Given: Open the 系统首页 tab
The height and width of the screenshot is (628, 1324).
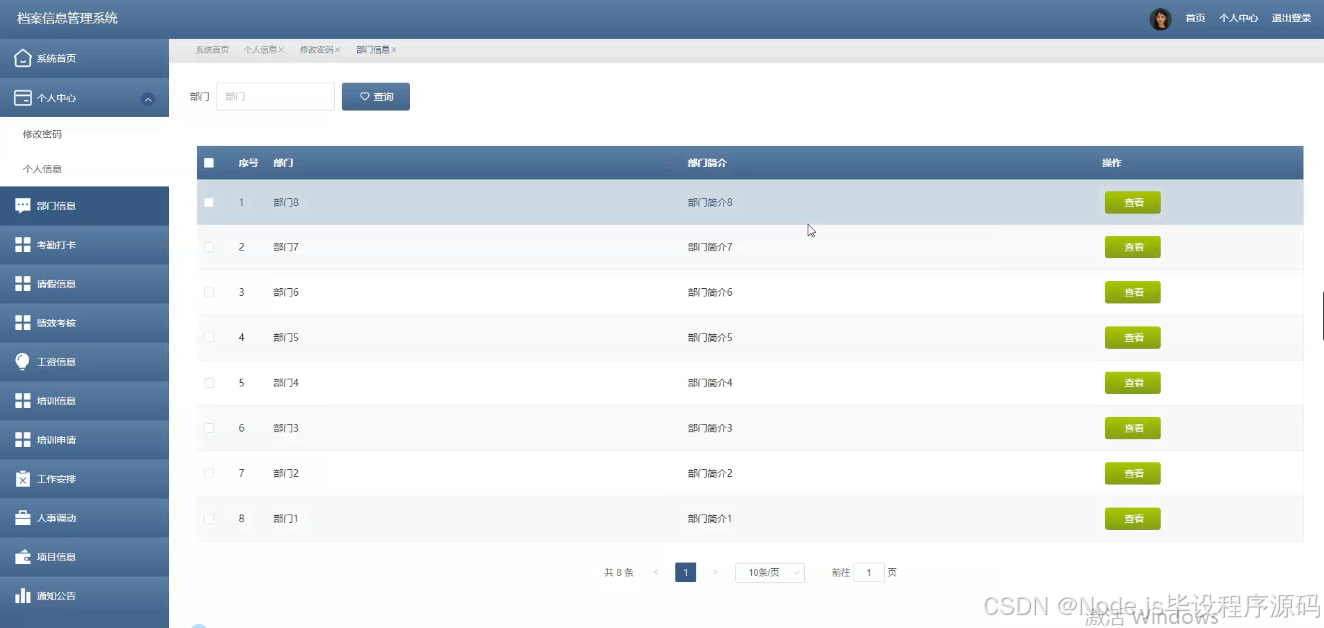Looking at the screenshot, I should pyautogui.click(x=212, y=50).
